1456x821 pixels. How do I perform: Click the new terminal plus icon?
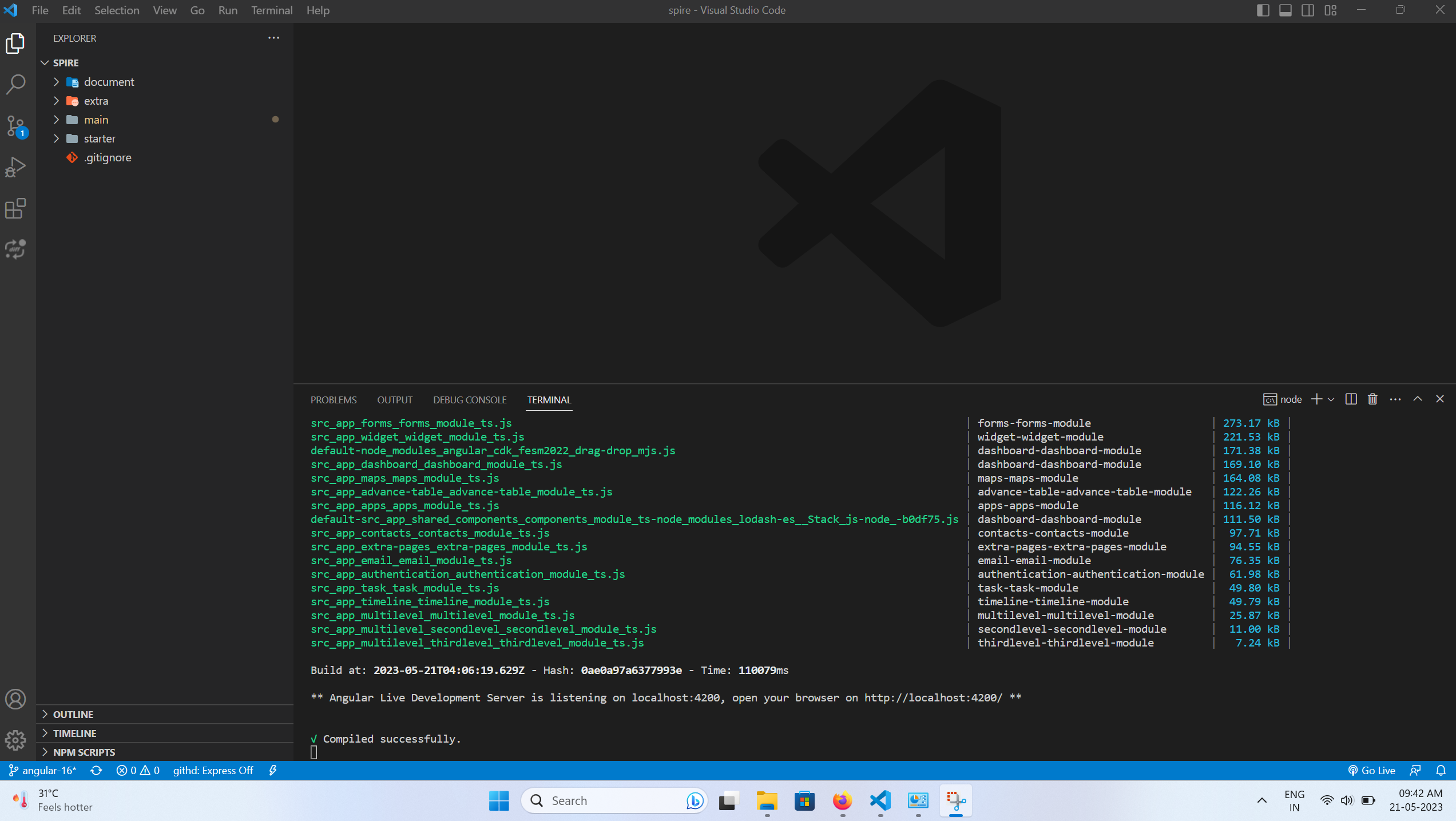1316,399
